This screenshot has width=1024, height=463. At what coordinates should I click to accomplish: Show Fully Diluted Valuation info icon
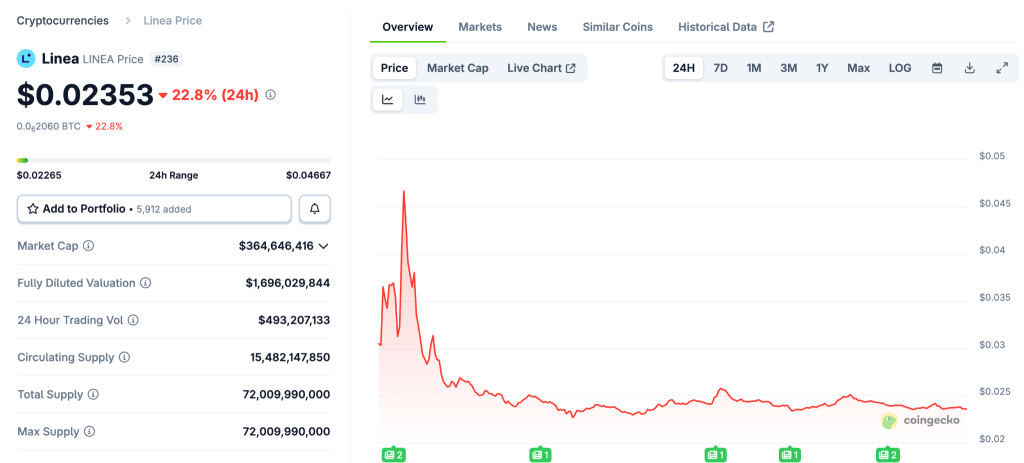[146, 283]
